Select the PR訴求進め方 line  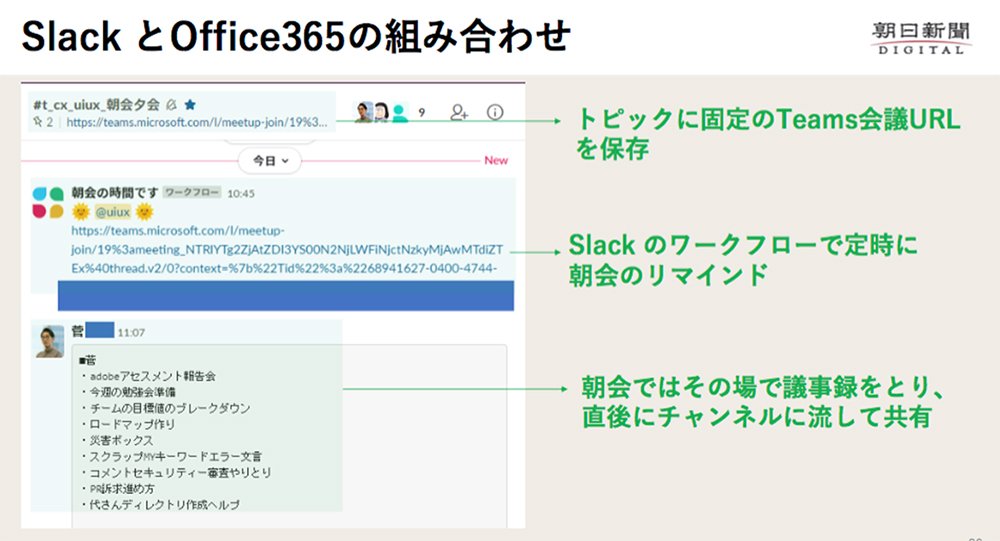coord(117,489)
